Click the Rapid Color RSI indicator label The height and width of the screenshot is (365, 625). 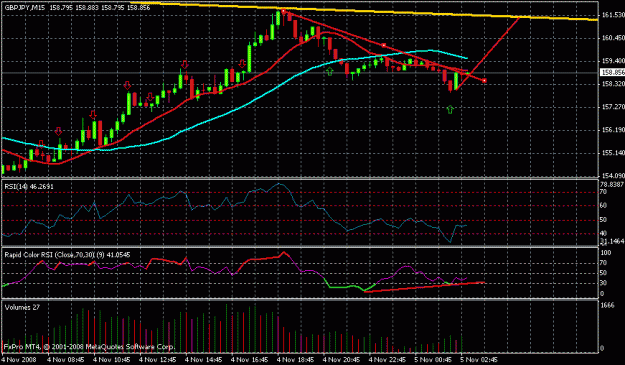(x=67, y=255)
